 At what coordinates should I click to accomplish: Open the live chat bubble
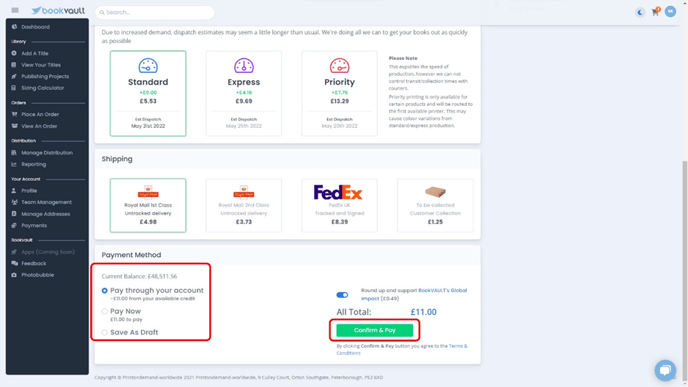pyautogui.click(x=665, y=370)
